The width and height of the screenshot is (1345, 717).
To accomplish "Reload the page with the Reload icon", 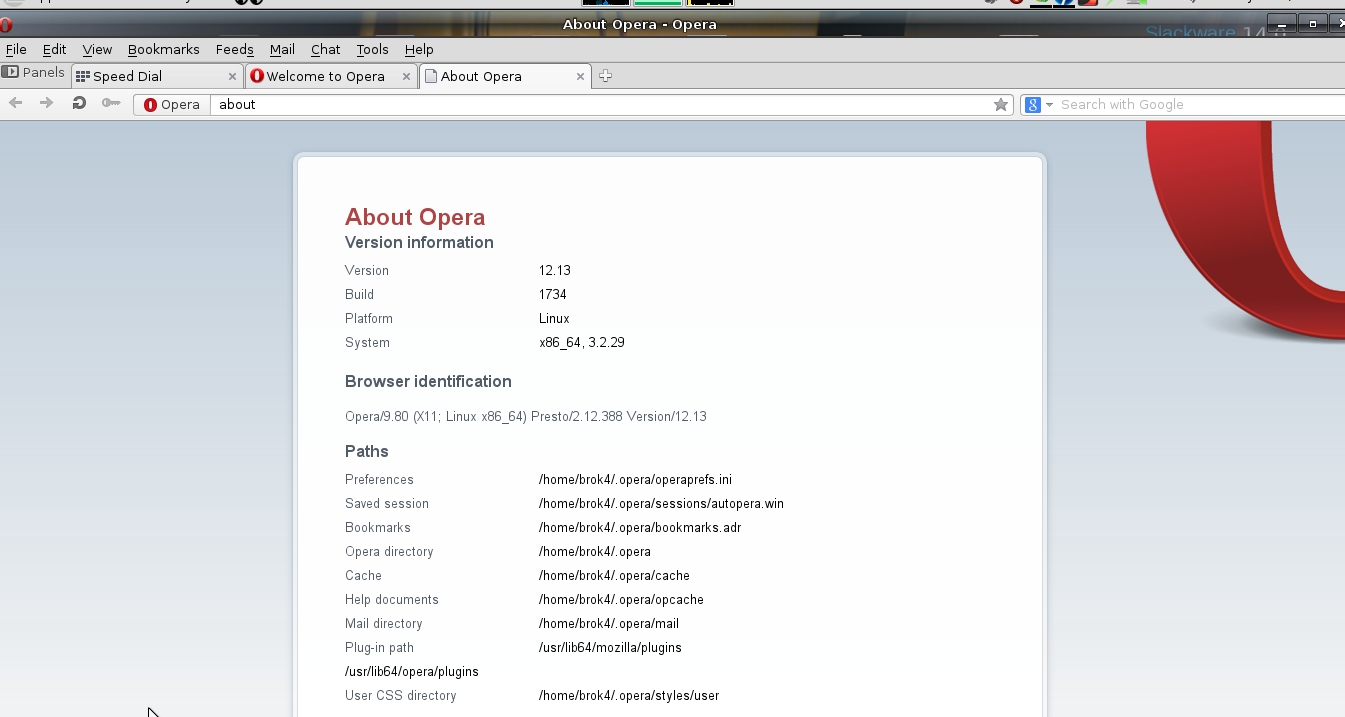I will 79,104.
